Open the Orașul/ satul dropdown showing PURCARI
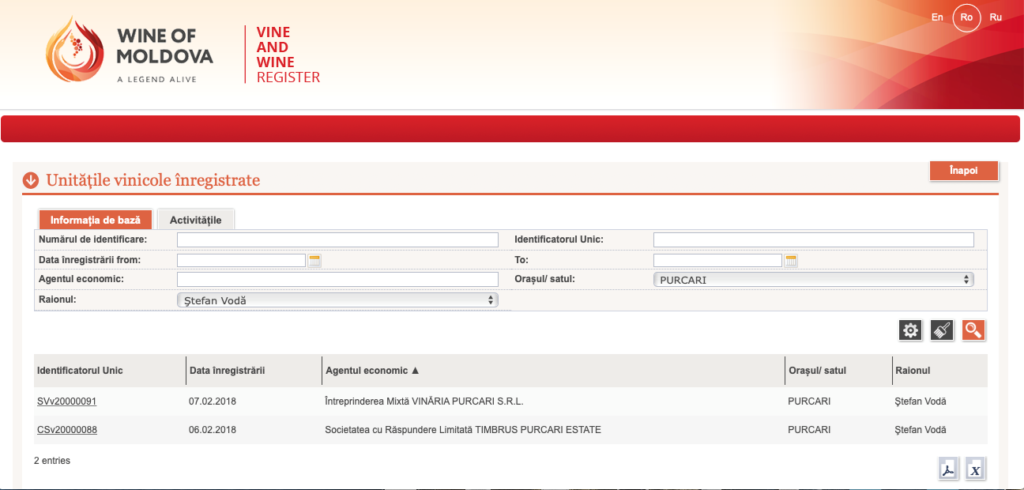The height and width of the screenshot is (490, 1024). pos(813,280)
